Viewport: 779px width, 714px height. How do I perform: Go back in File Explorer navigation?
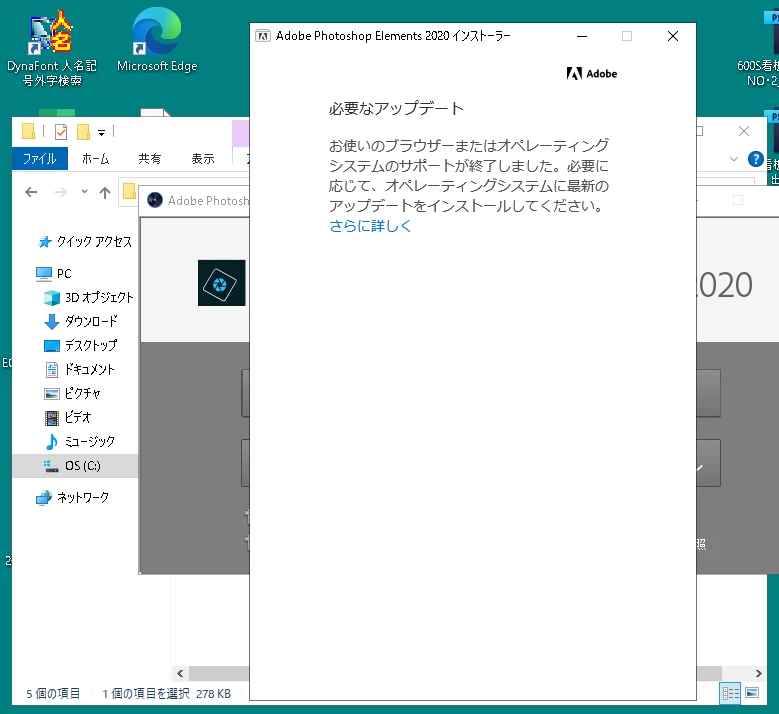pyautogui.click(x=31, y=192)
